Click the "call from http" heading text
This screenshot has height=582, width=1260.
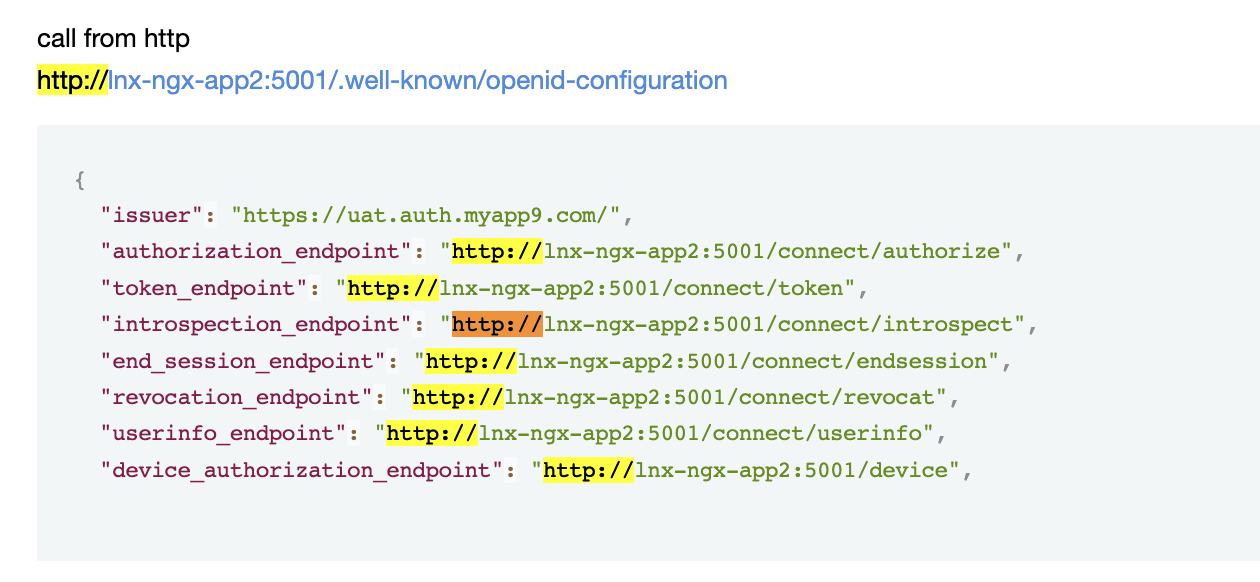coord(113,39)
